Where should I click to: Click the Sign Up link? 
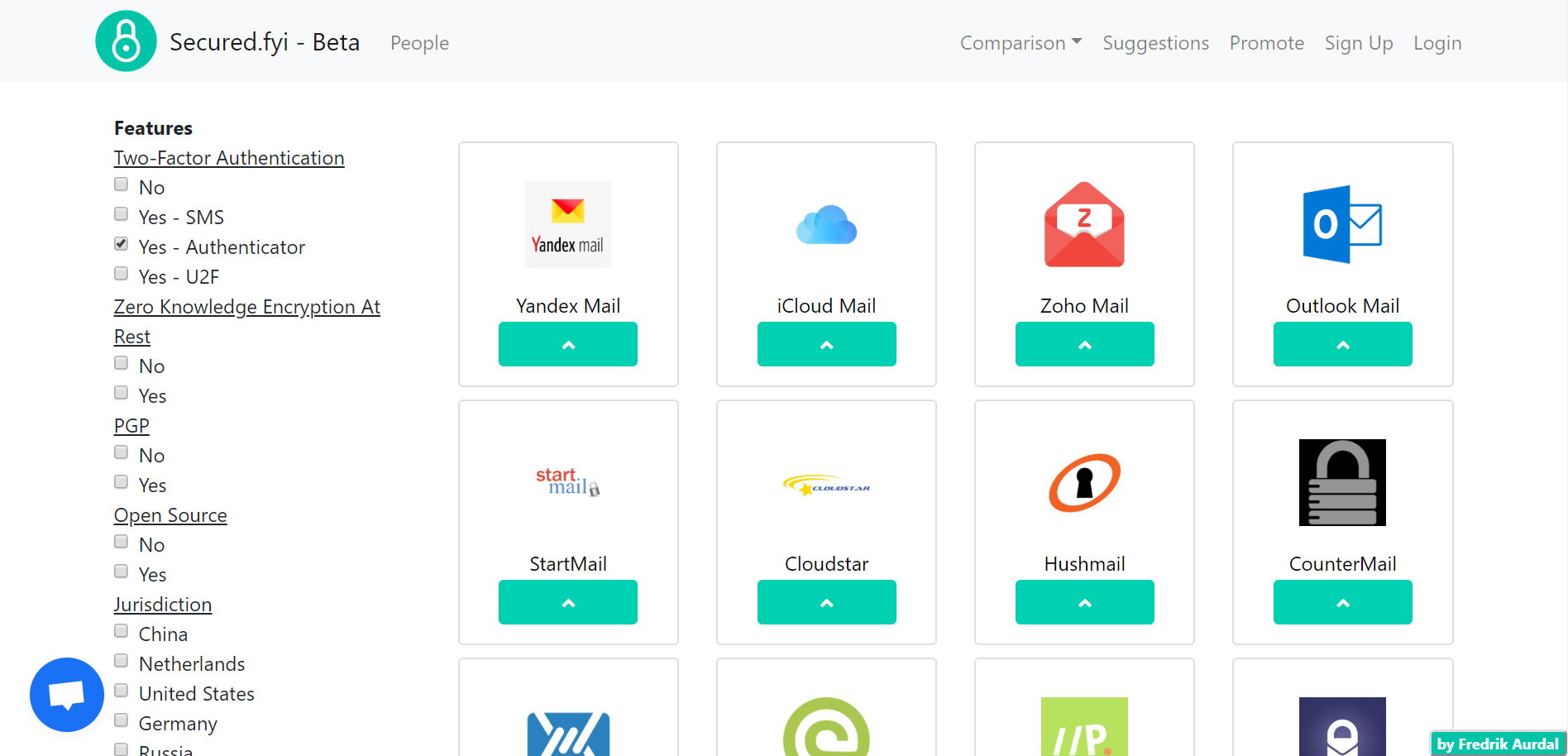(x=1359, y=42)
